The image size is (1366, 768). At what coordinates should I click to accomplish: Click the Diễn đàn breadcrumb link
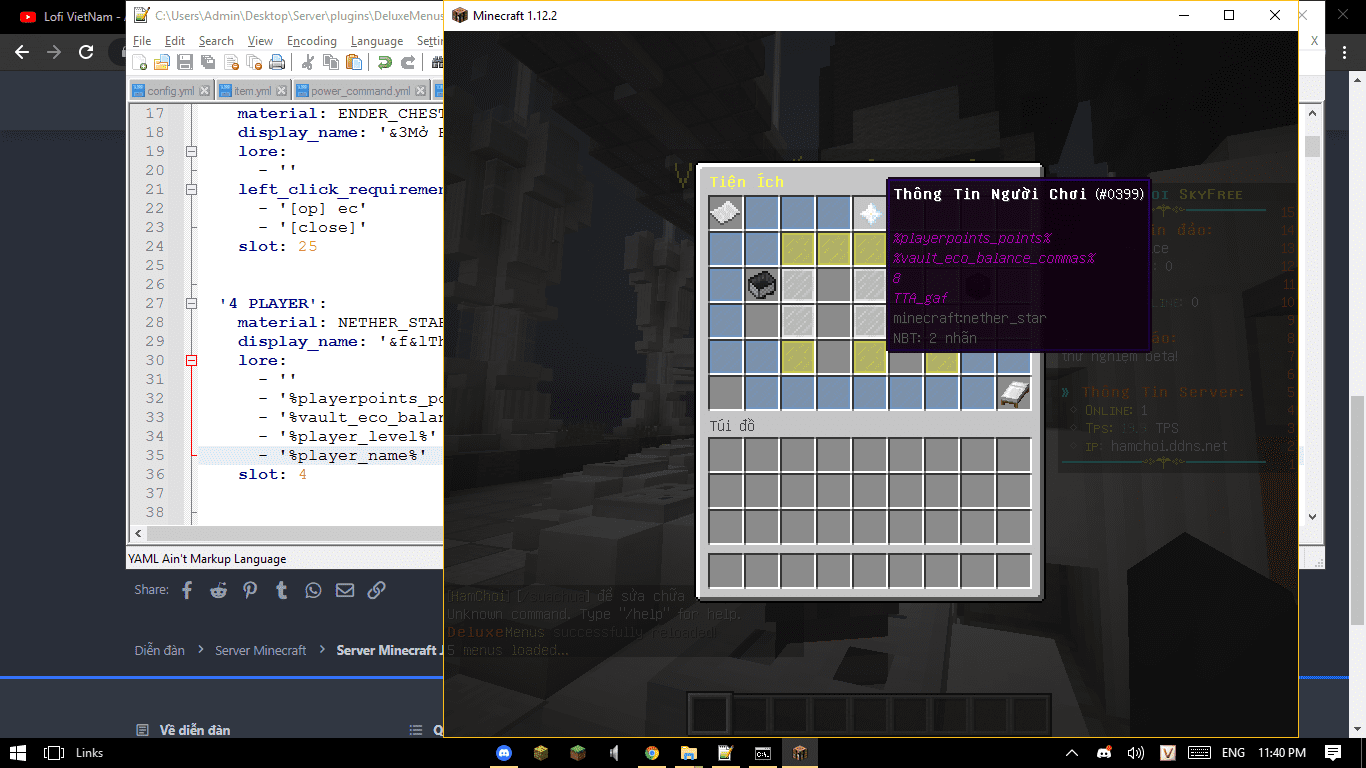point(160,650)
